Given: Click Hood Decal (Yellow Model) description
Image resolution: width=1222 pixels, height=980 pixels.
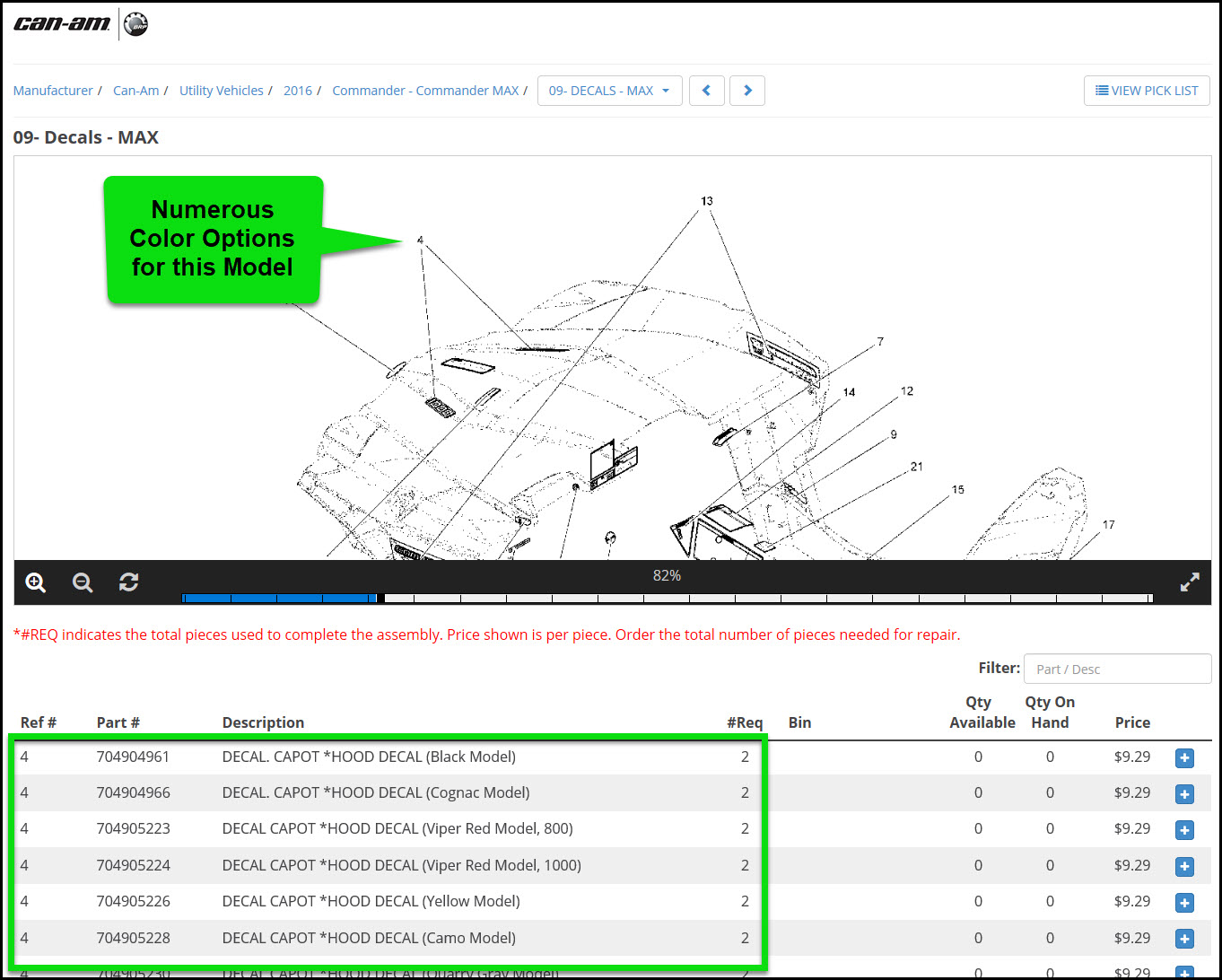Looking at the screenshot, I should pos(371,901).
